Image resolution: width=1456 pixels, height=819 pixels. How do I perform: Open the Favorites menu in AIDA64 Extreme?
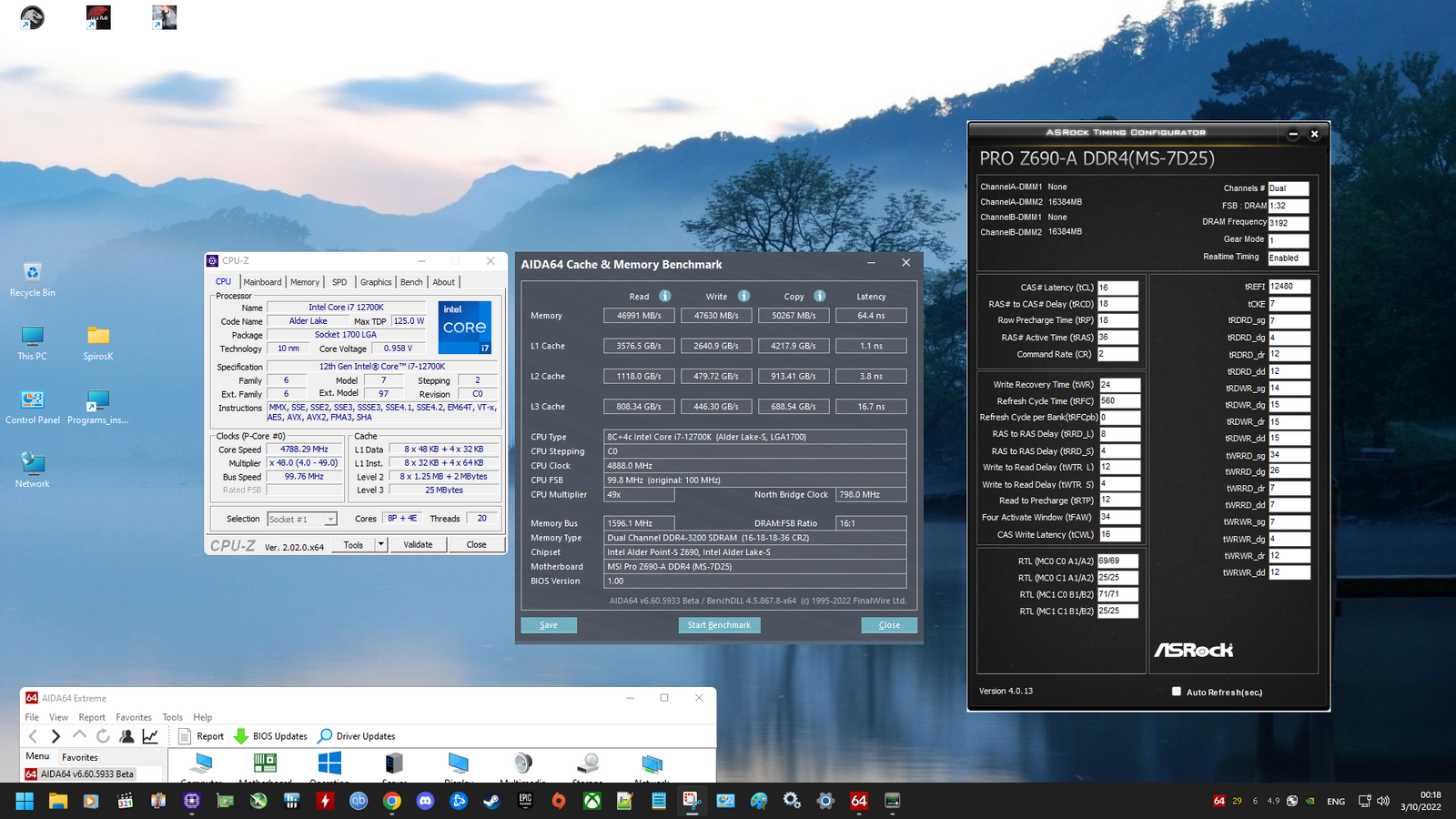tap(134, 717)
